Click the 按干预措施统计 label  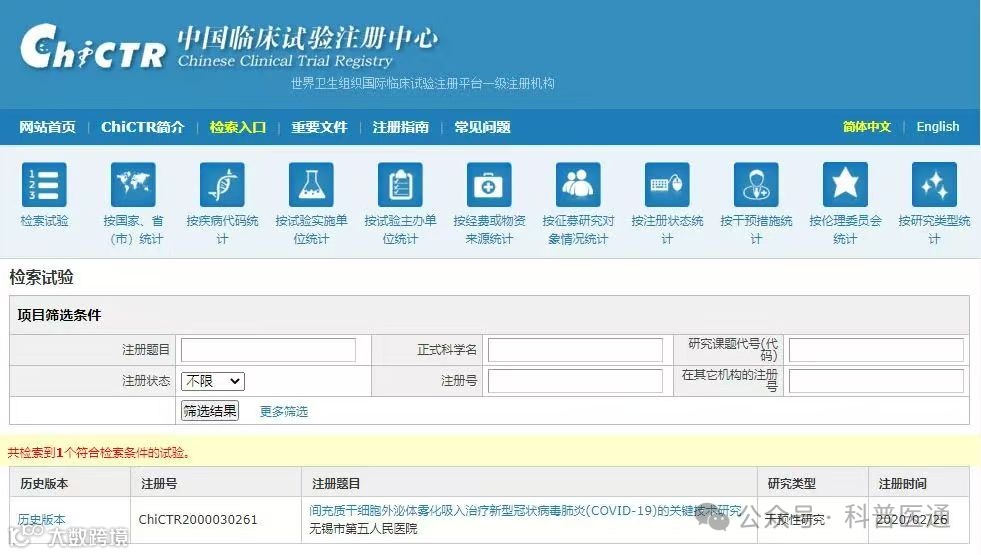756,230
